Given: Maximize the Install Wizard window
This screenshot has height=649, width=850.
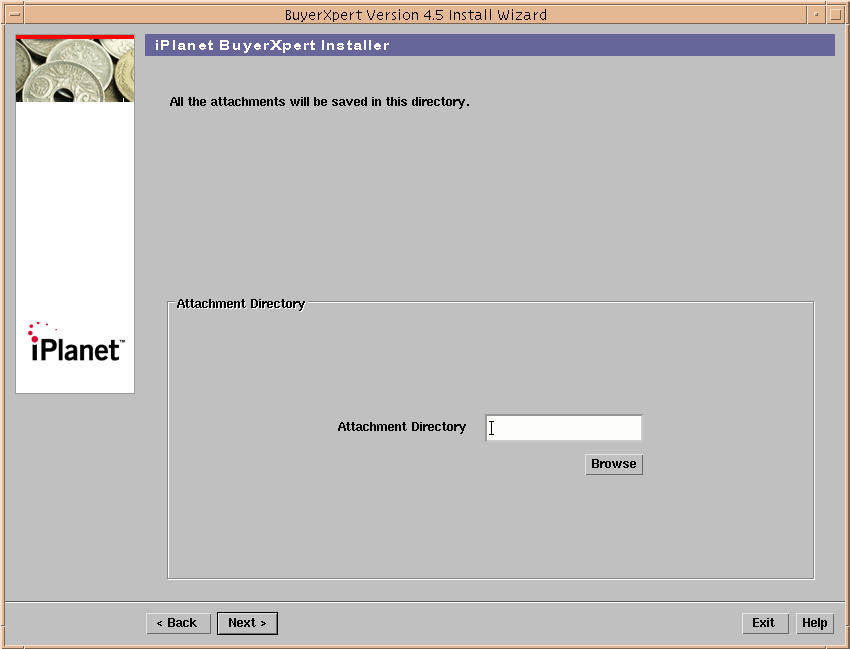Looking at the screenshot, I should [x=835, y=14].
